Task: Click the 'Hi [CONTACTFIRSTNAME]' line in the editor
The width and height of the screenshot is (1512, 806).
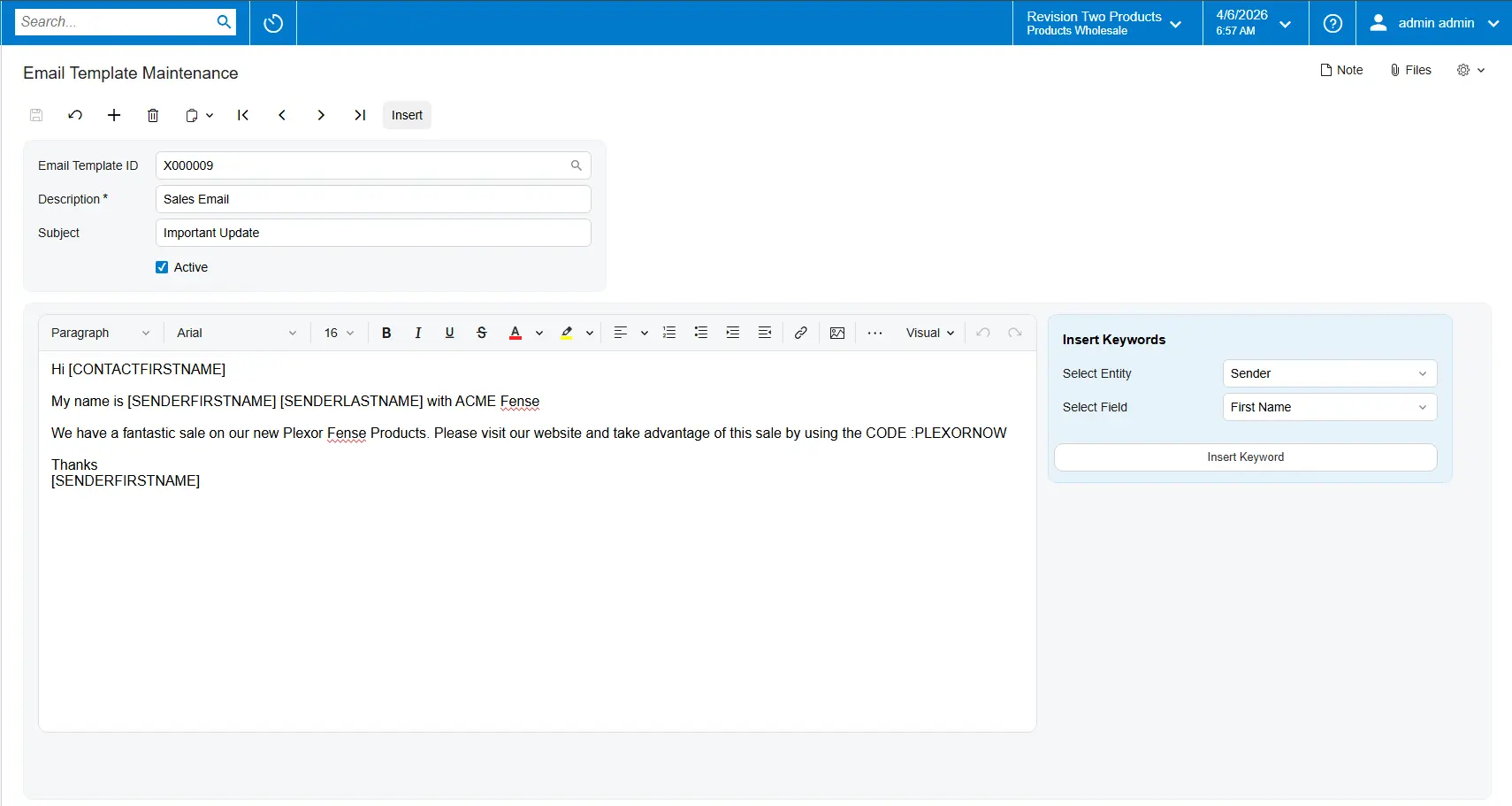Action: 138,369
